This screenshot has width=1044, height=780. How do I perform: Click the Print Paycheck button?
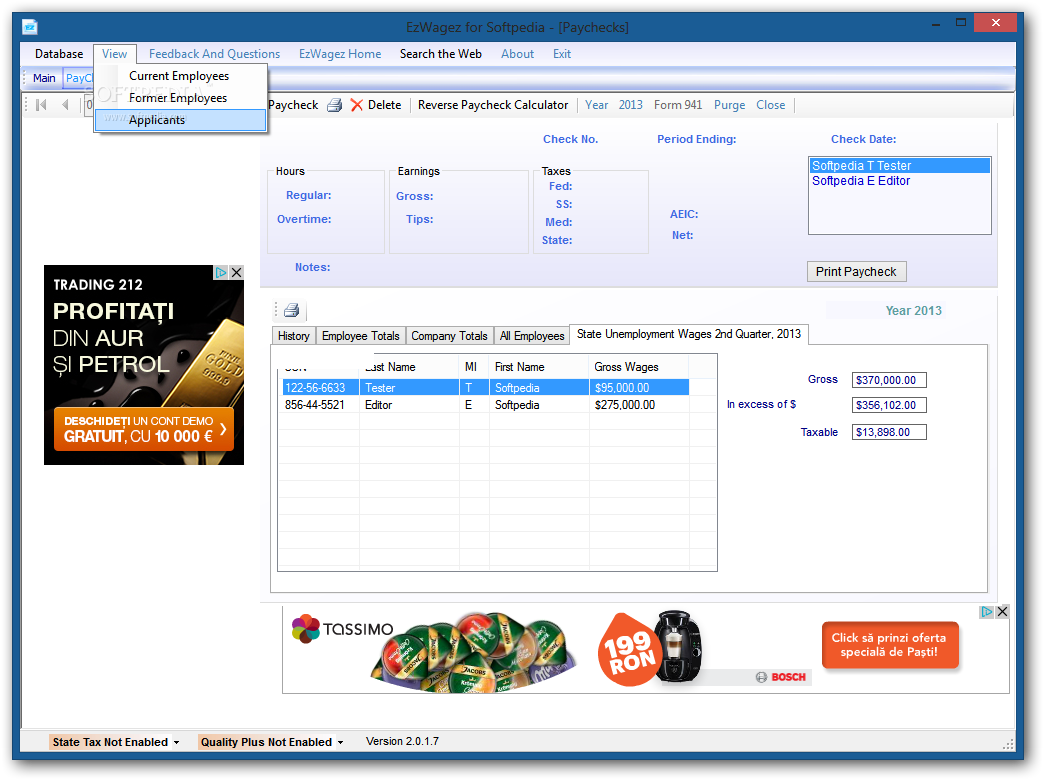click(856, 272)
